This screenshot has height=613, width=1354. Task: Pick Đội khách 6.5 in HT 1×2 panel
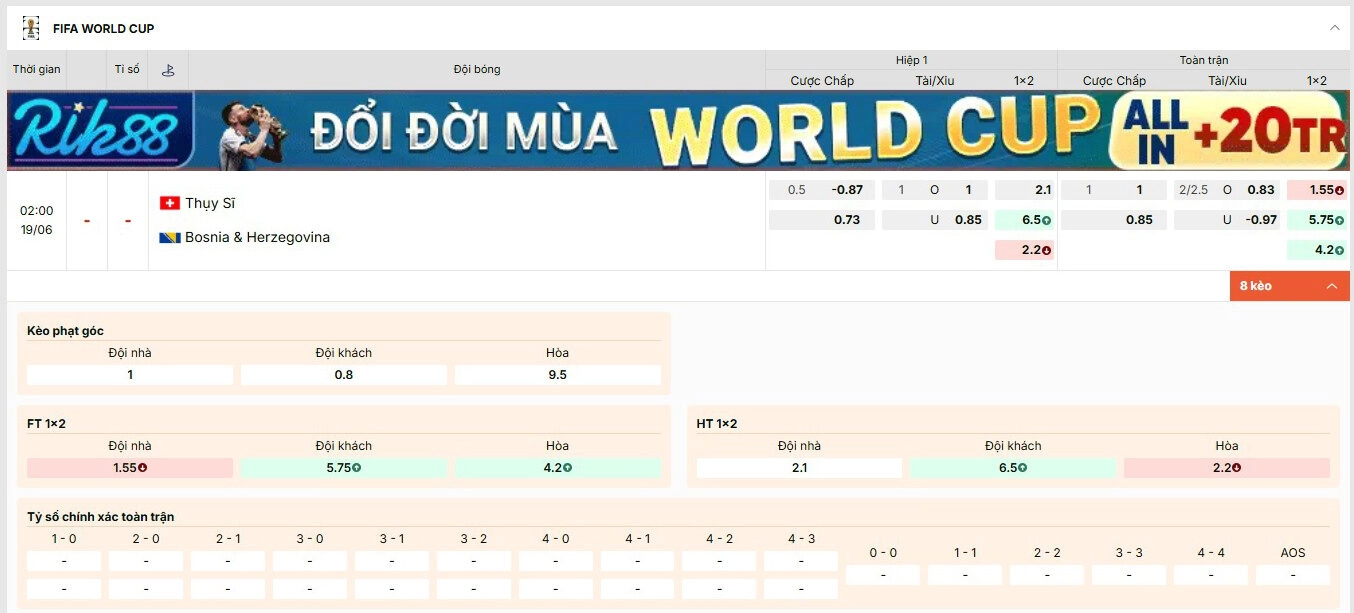point(1013,468)
